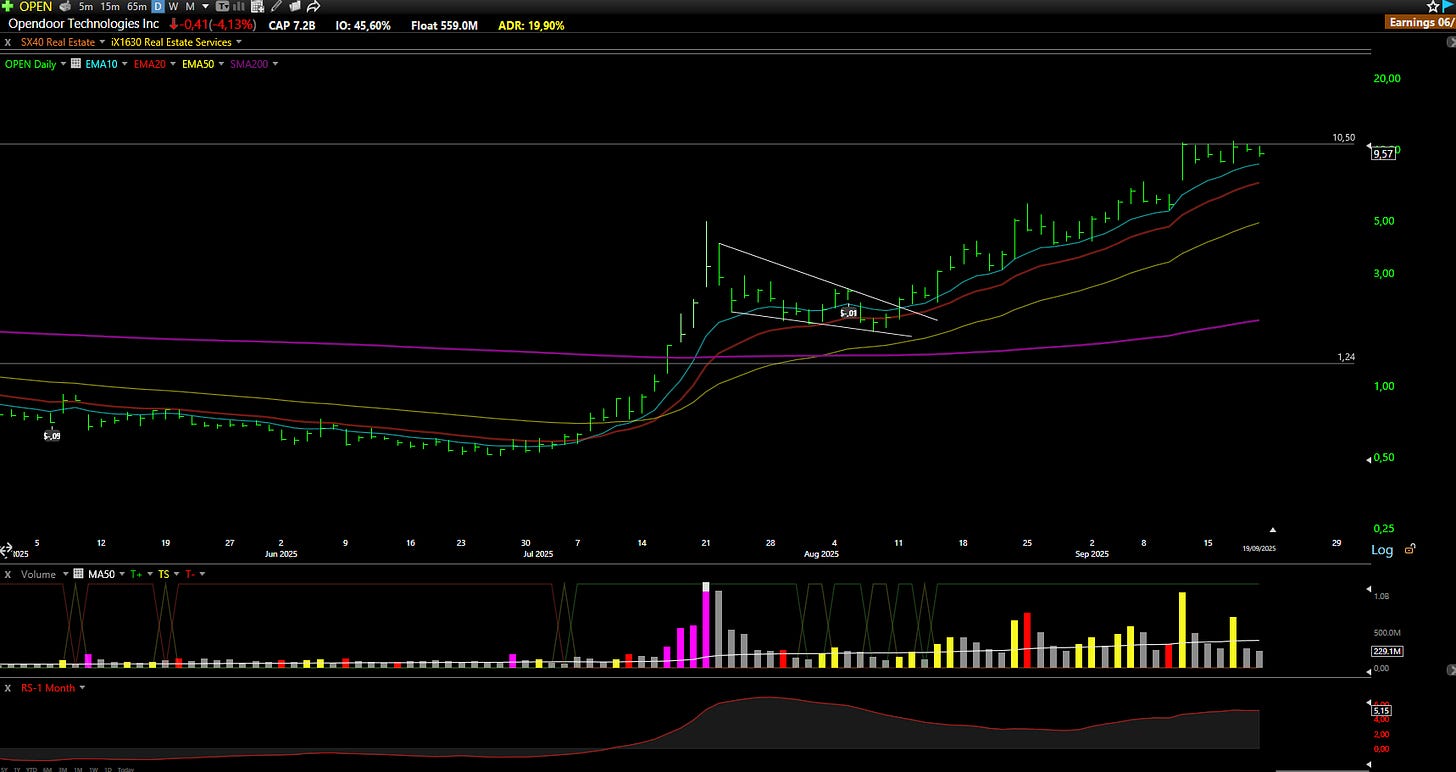Click the Earnings date badge
Viewport: 1456px width, 772px height.
tap(1420, 21)
